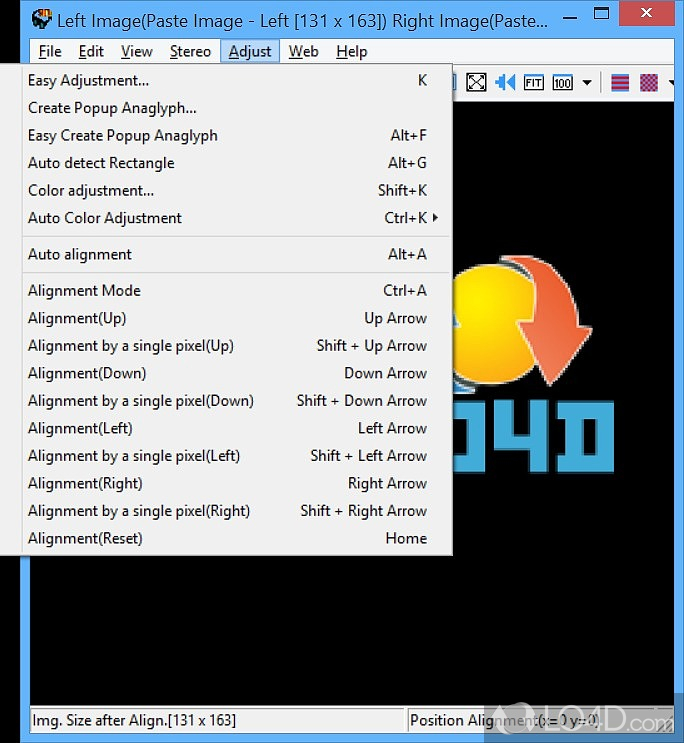Maximize the application window
The width and height of the screenshot is (684, 743).
pos(601,14)
